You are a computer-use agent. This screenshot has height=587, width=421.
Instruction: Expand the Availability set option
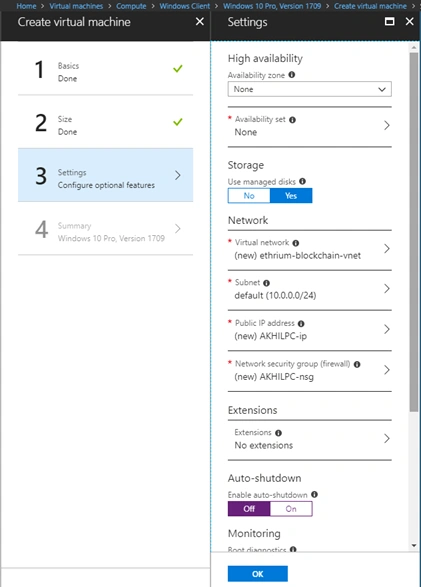tap(309, 126)
